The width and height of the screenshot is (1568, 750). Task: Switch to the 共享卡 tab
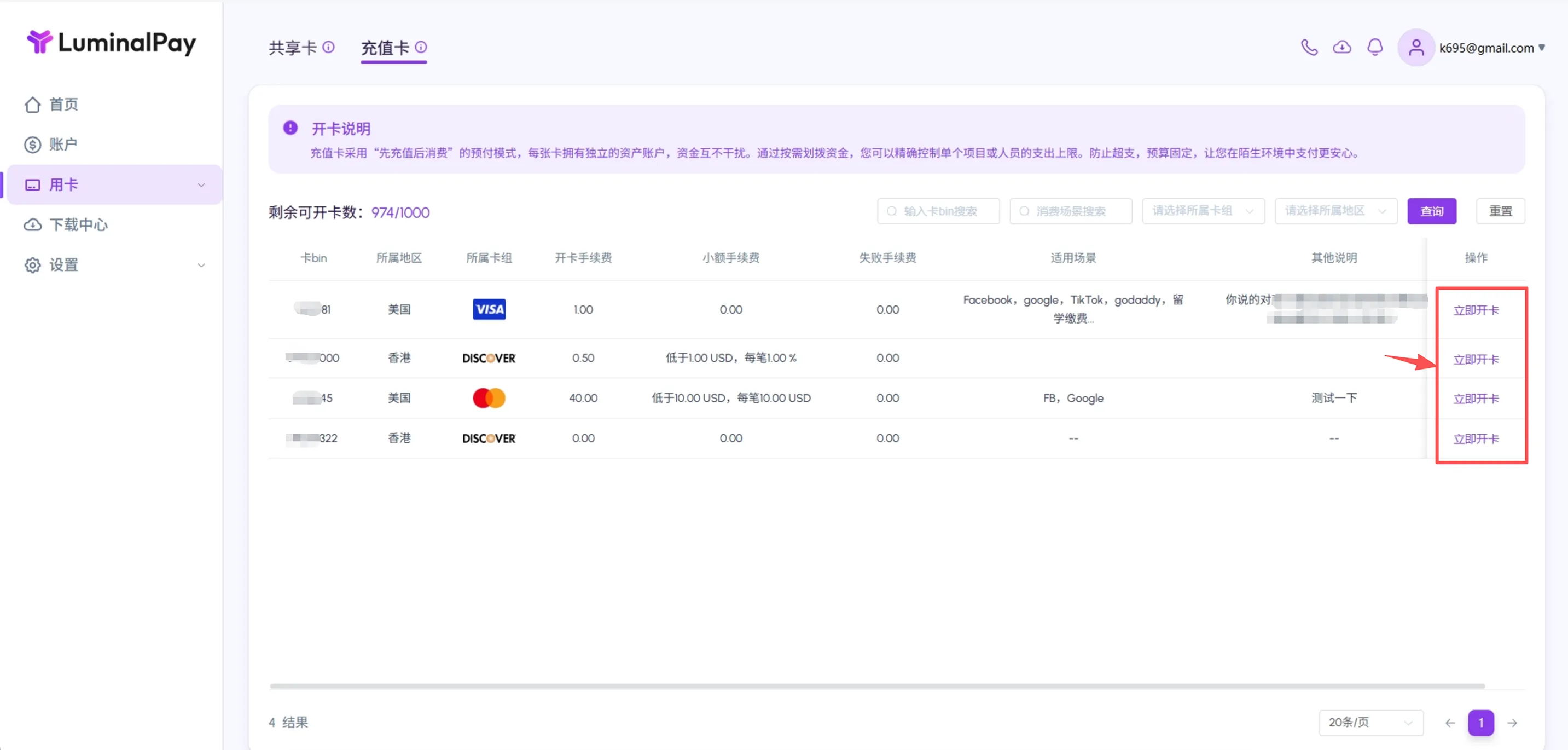pyautogui.click(x=293, y=48)
